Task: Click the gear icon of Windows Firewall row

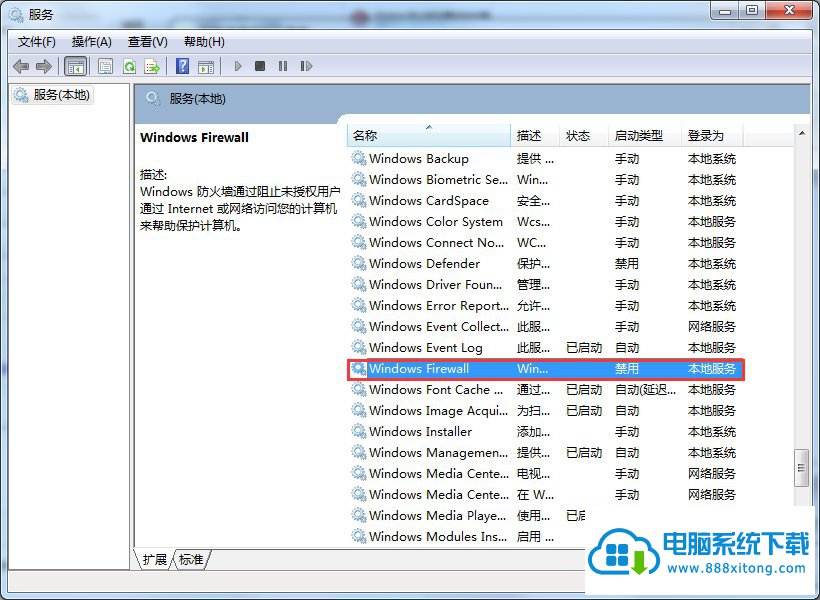Action: click(x=359, y=368)
